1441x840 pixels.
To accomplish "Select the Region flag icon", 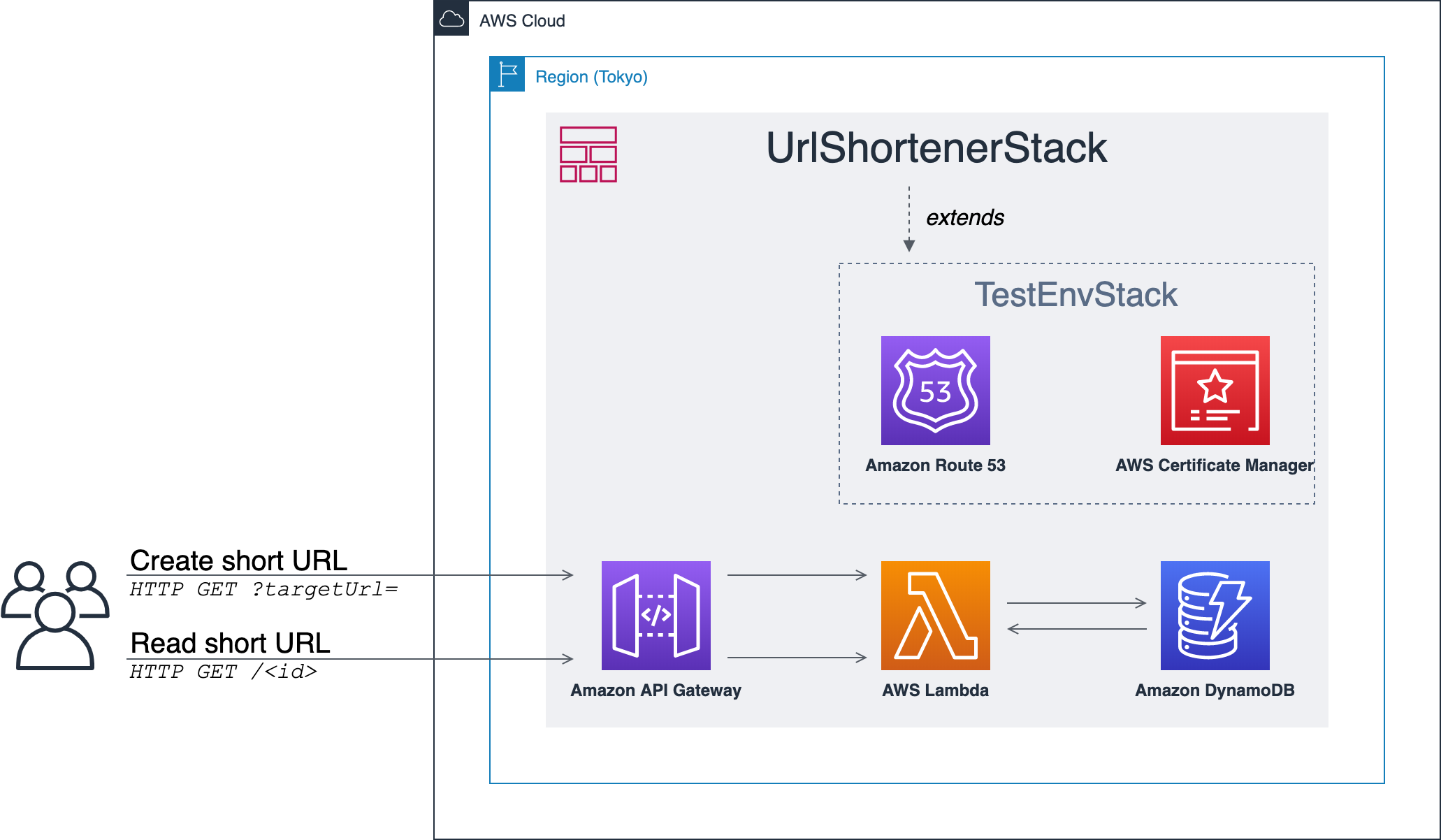I will [x=507, y=74].
